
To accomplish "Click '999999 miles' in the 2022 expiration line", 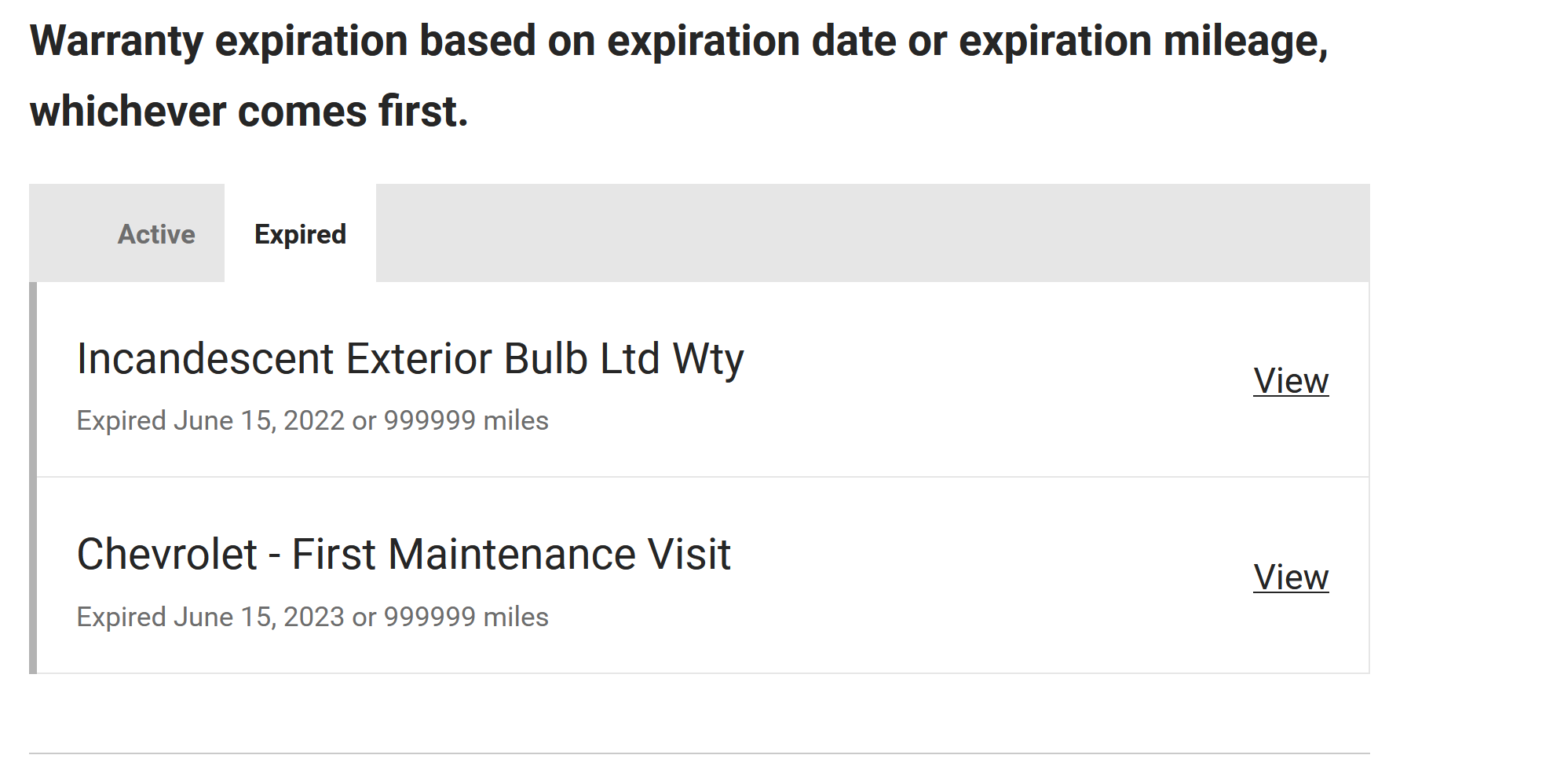I will (x=466, y=421).
